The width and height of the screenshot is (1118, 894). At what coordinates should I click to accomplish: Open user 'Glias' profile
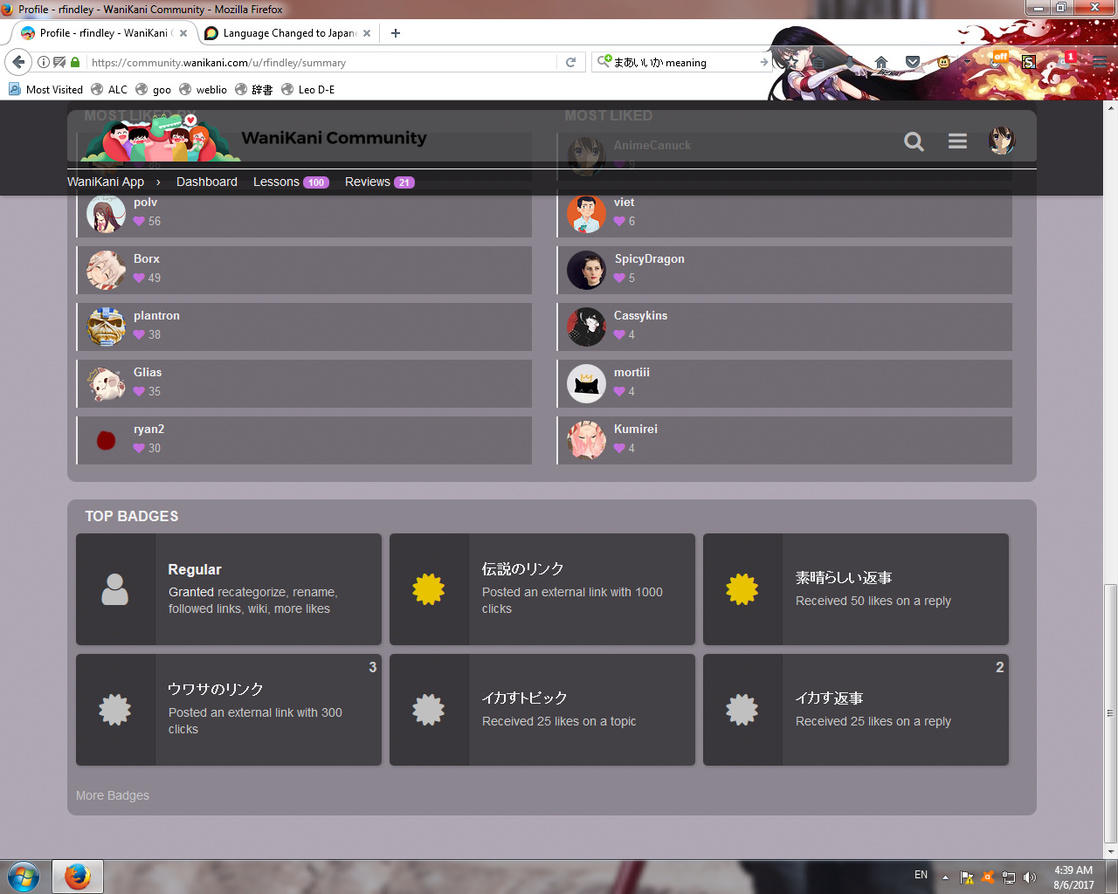click(148, 372)
